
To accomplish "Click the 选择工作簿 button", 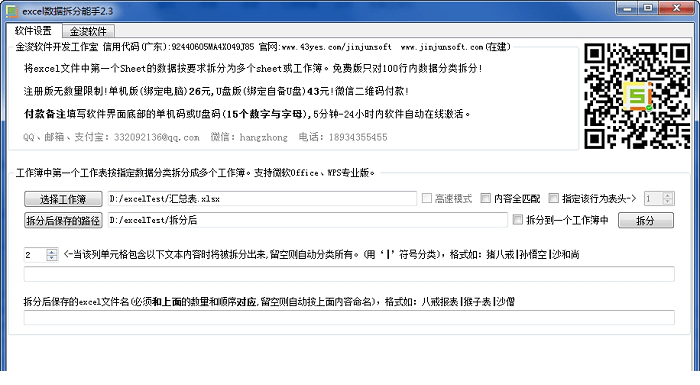I will click(x=63, y=199).
